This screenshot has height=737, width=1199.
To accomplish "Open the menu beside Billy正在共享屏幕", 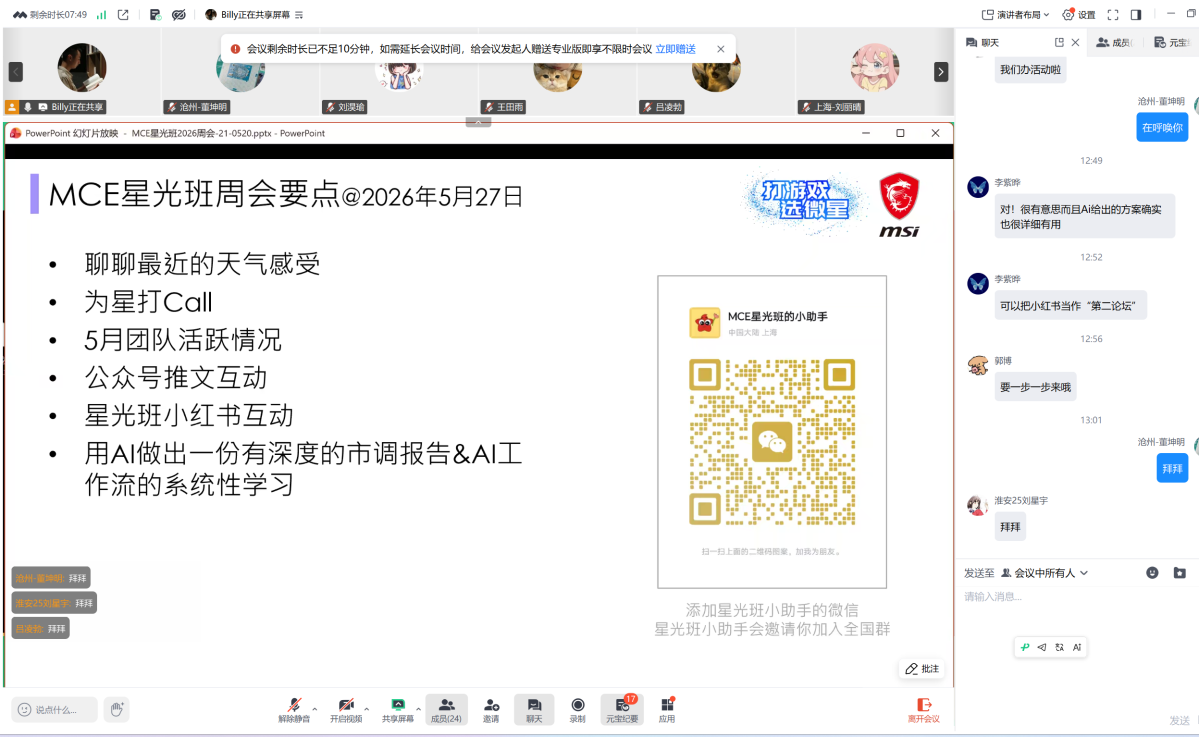I will [x=299, y=15].
